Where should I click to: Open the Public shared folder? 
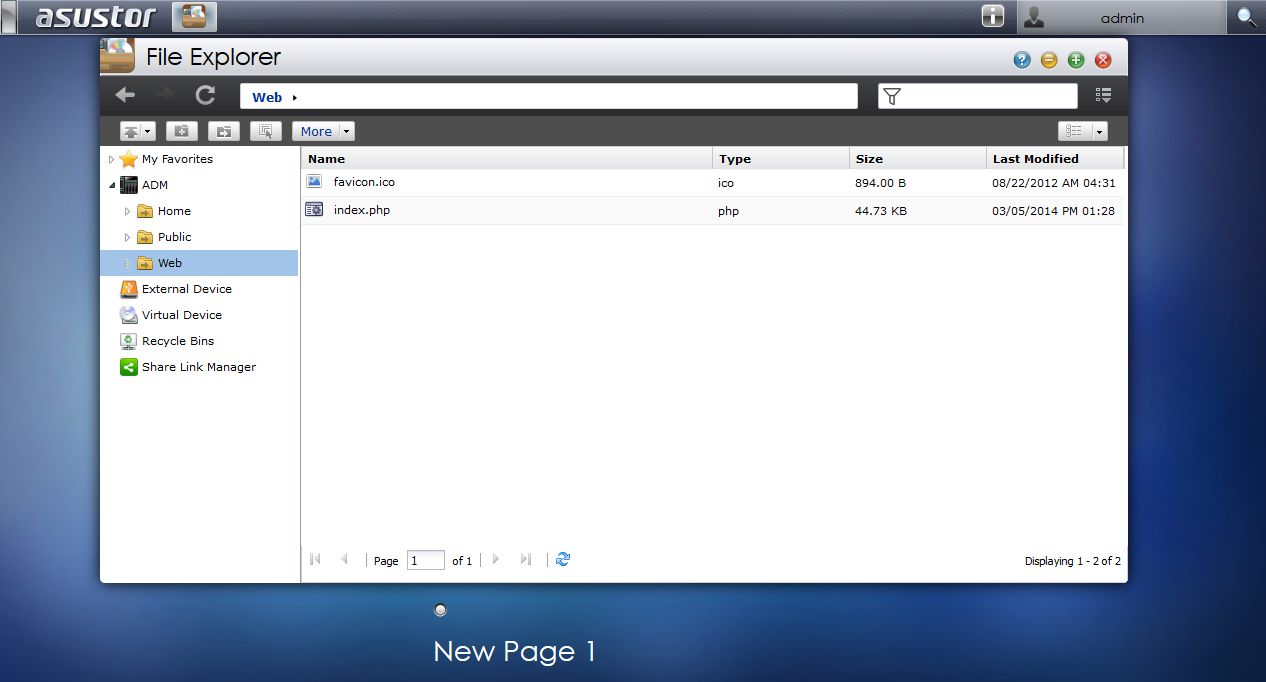point(174,237)
